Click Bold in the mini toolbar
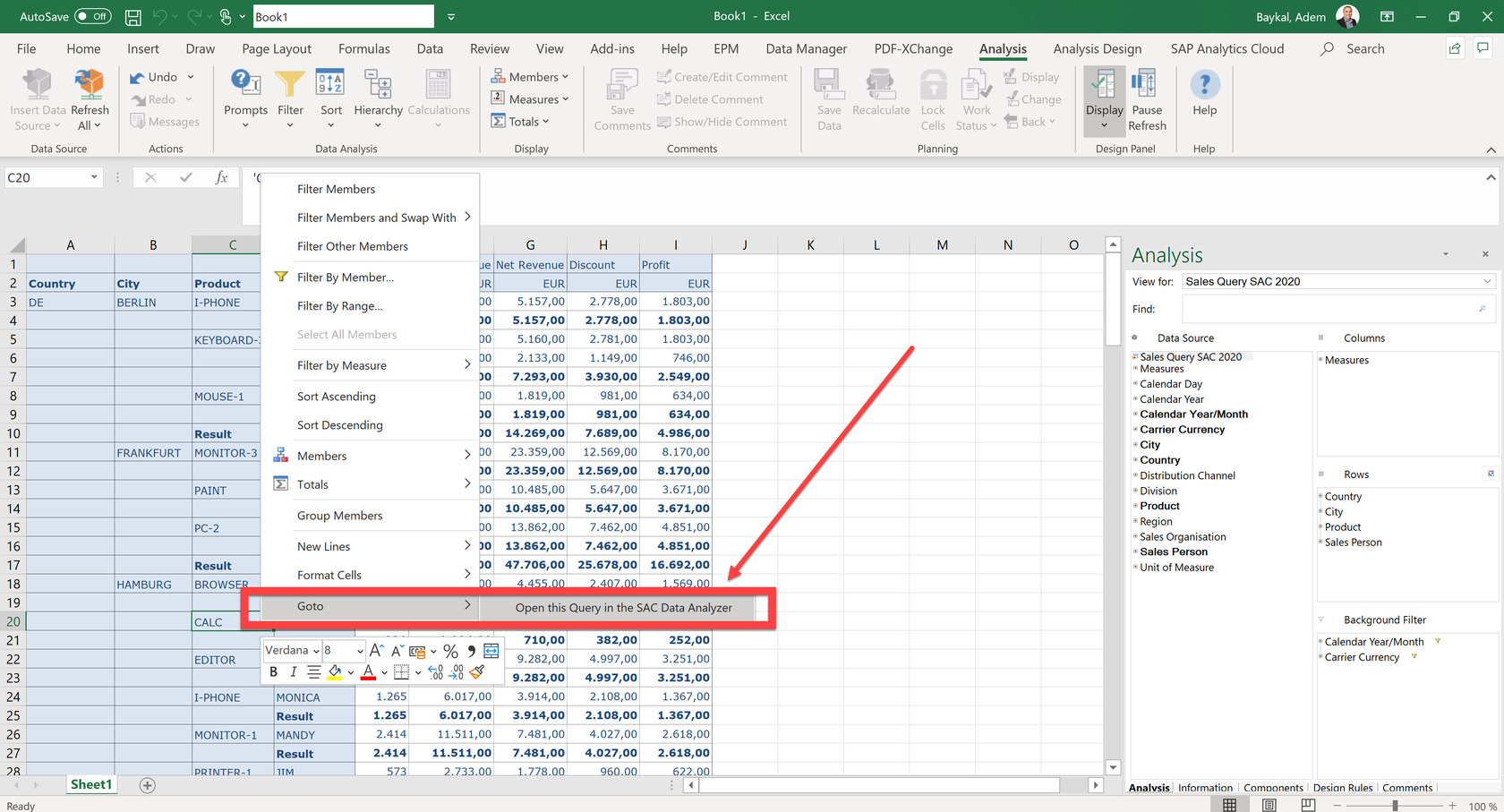Screen dimensions: 1504x812 [273, 671]
